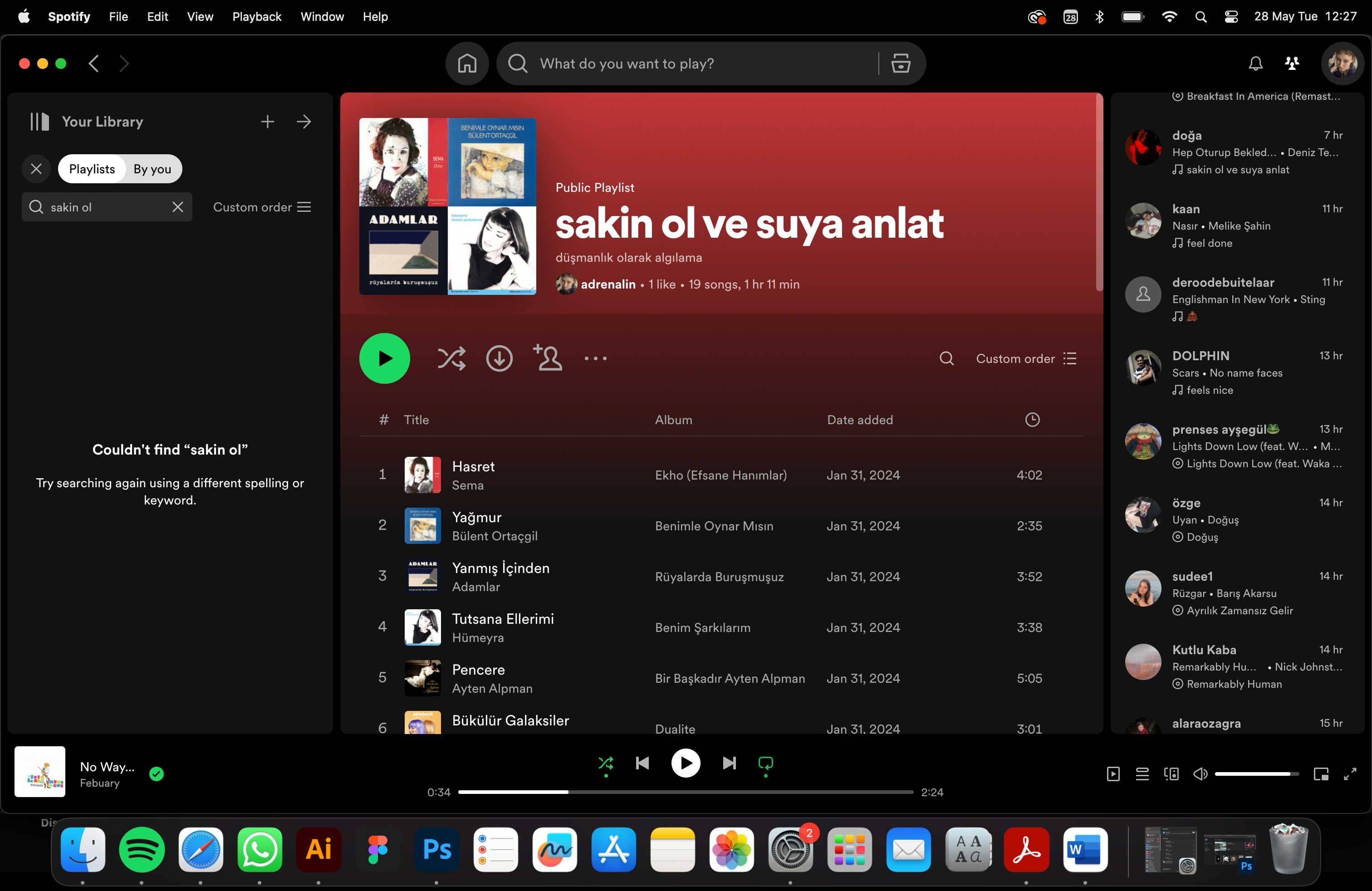The height and width of the screenshot is (891, 1372).
Task: Open the Ekho (Efsane Hanımlar) album link
Action: pyautogui.click(x=720, y=475)
